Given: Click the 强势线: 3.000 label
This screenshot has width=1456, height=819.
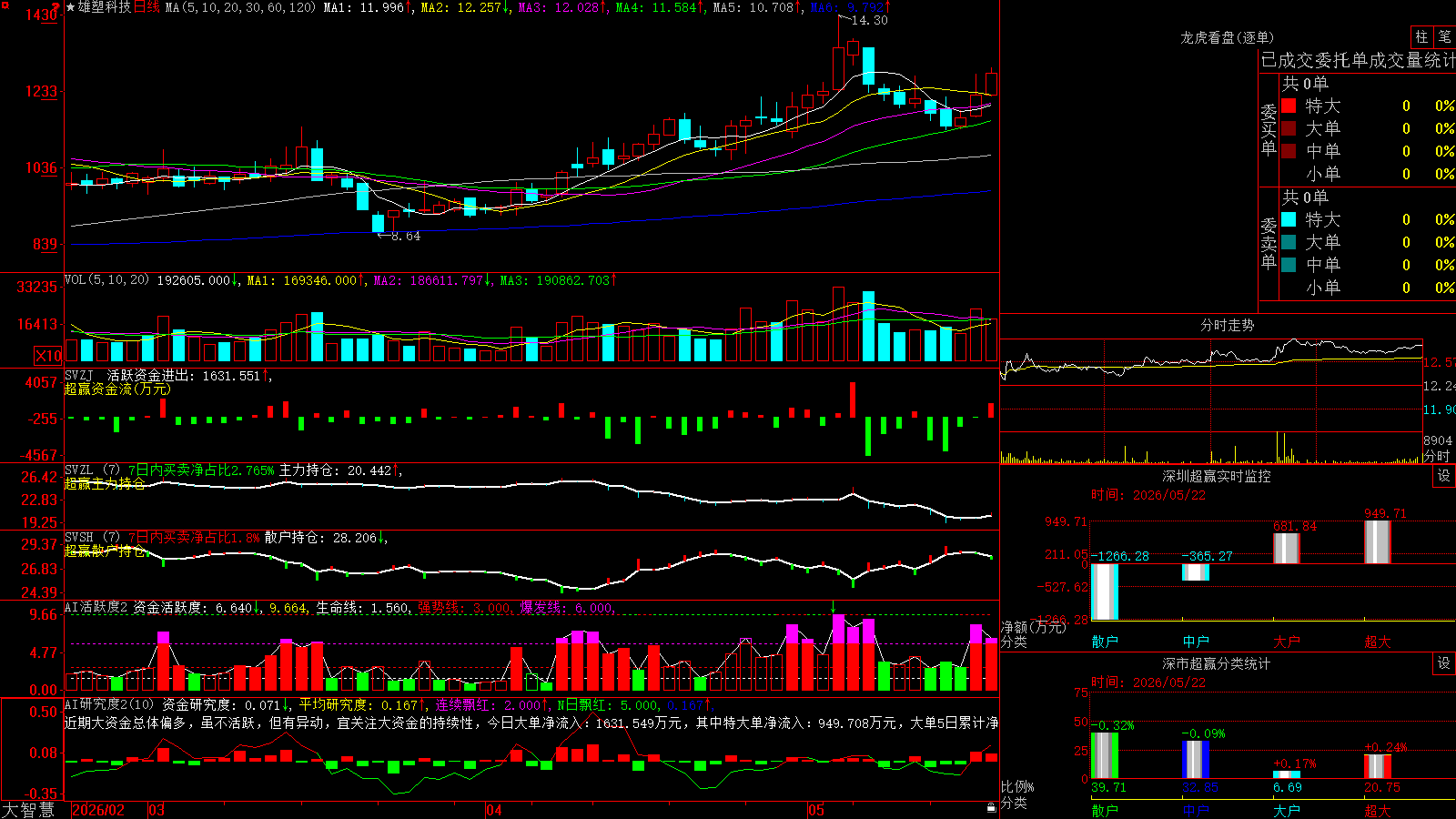Looking at the screenshot, I should pos(464,608).
